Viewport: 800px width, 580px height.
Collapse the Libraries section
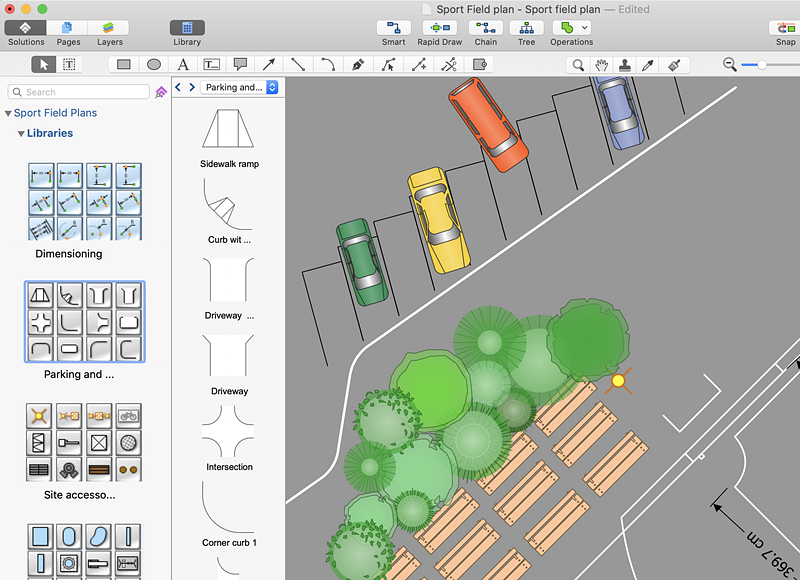(22, 134)
